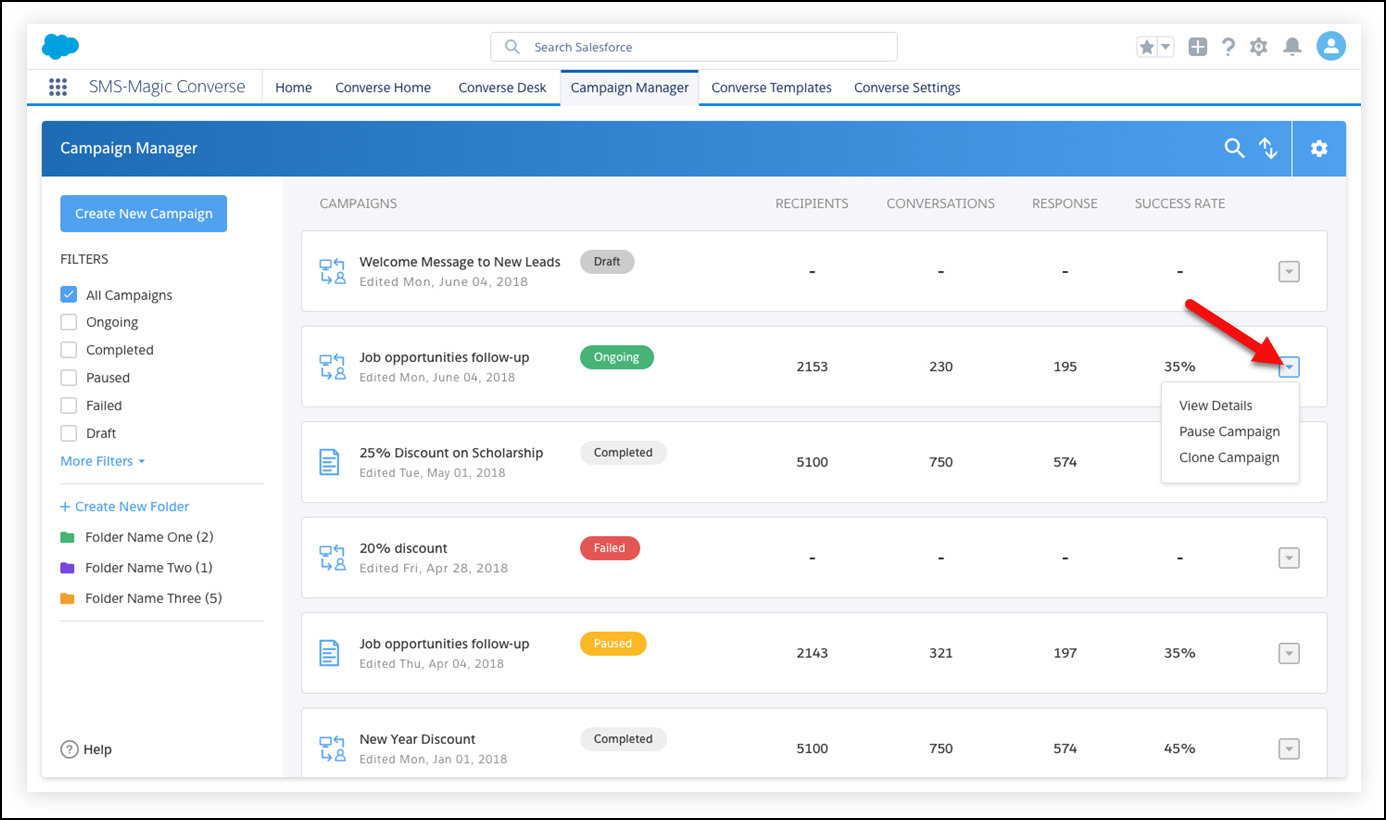The image size is (1386, 820).
Task: Switch to the Converse Settings tab
Action: [907, 88]
